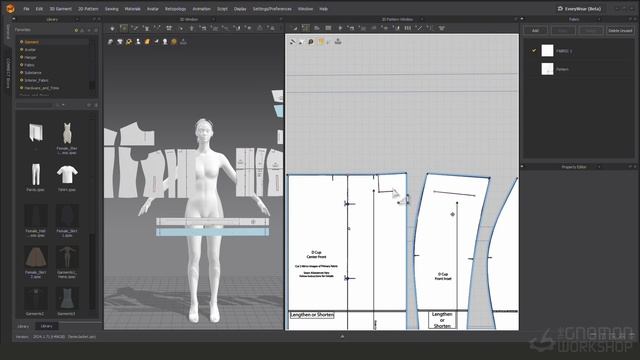Select the D Cup Center Front pattern piece
Viewport: 640px width, 360px height.
point(347,252)
